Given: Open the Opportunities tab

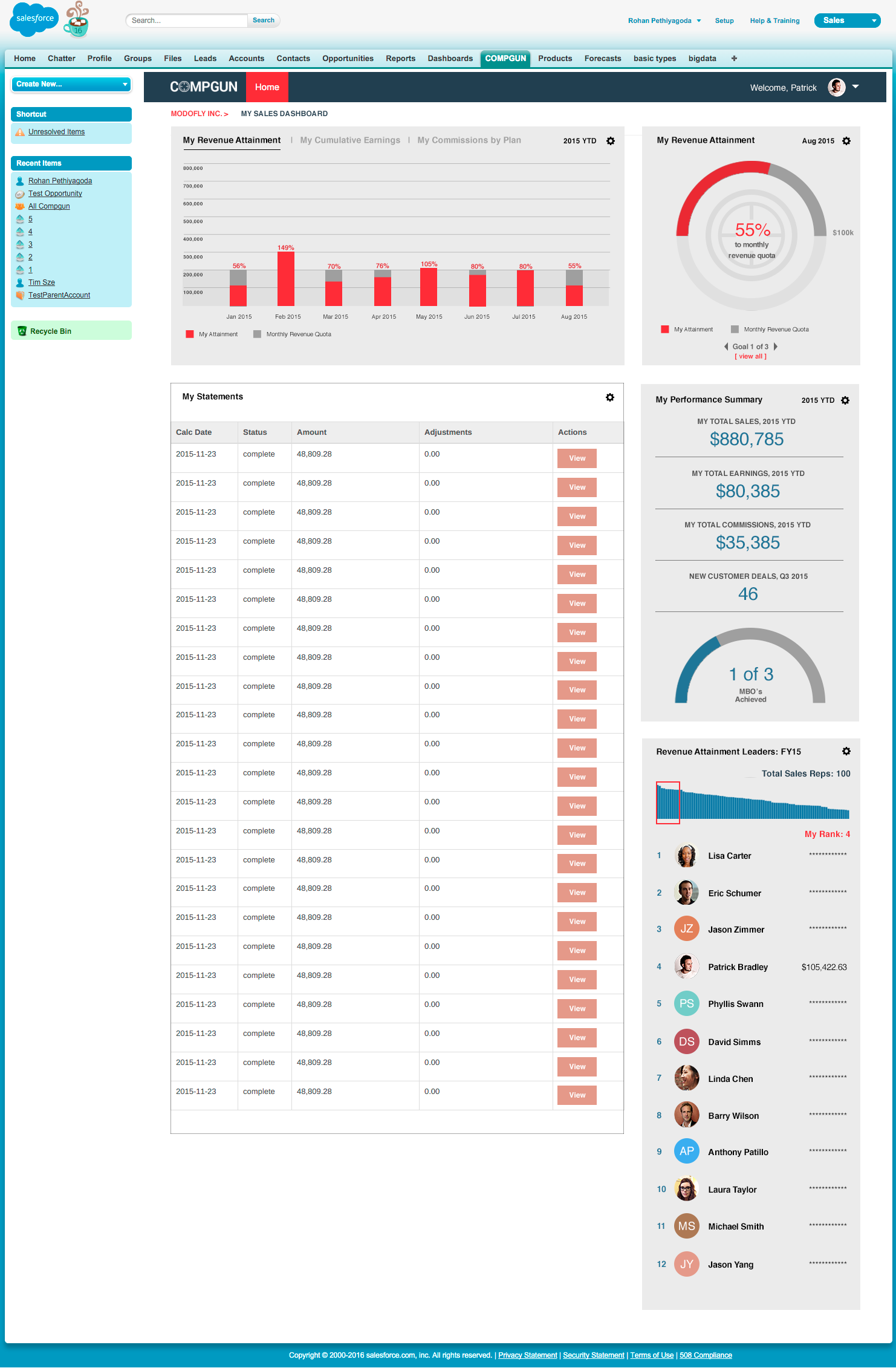Looking at the screenshot, I should click(348, 59).
